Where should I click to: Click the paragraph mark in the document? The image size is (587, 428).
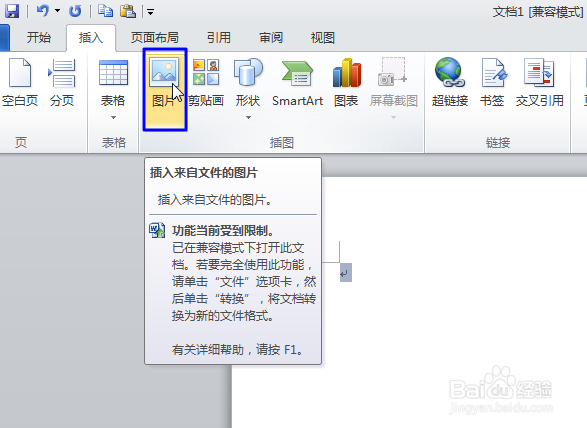coord(345,273)
